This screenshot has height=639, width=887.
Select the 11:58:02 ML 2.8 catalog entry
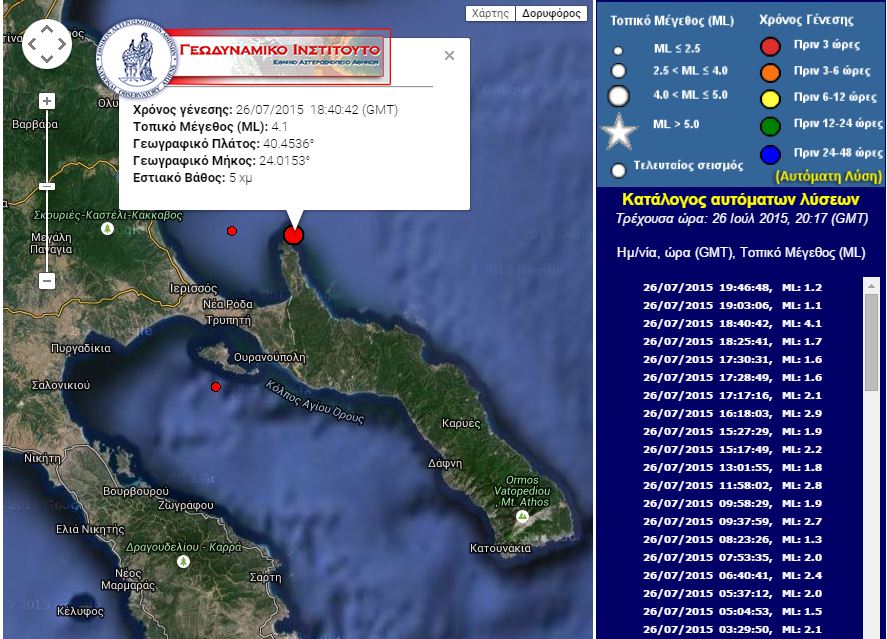732,485
